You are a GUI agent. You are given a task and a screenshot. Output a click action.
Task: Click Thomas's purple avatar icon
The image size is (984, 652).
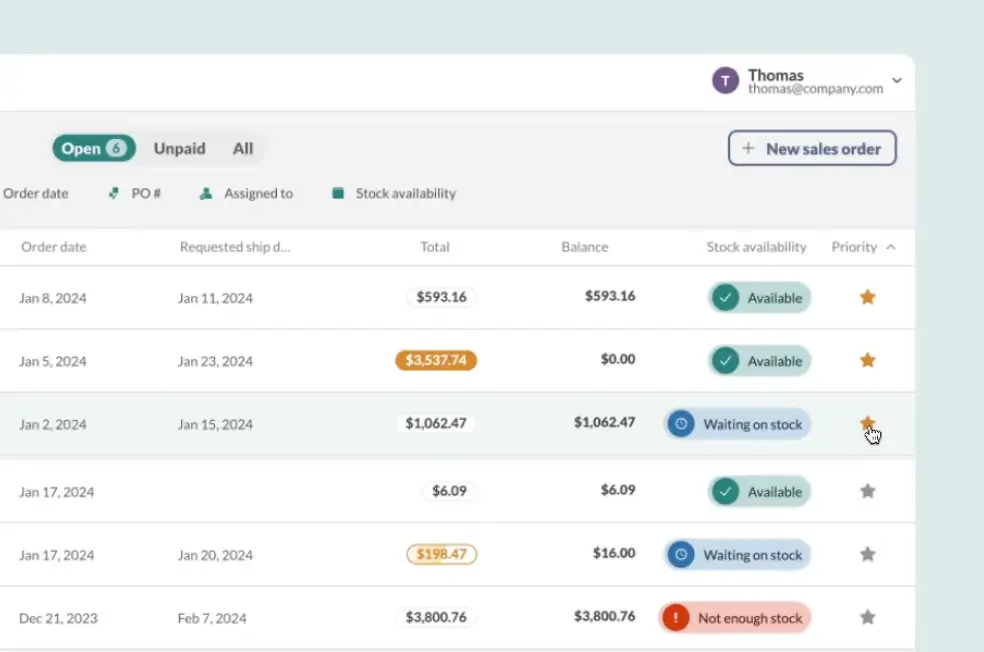pyautogui.click(x=725, y=80)
